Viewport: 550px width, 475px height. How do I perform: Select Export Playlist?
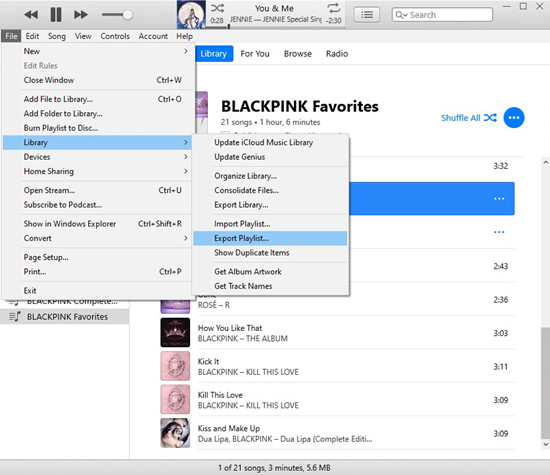pyautogui.click(x=270, y=238)
